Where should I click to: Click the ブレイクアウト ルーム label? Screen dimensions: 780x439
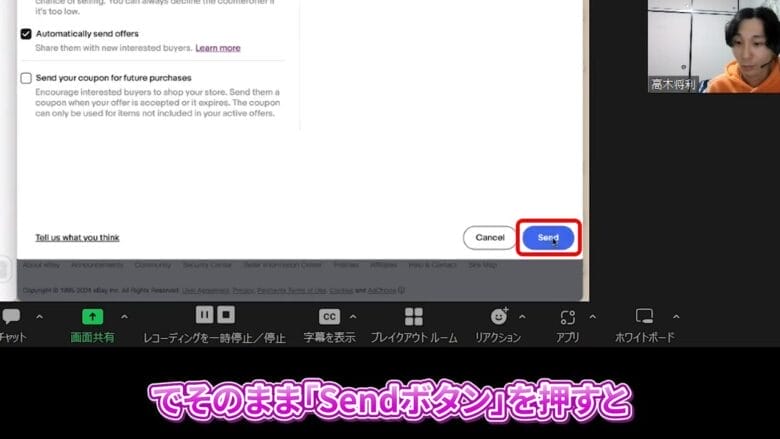click(414, 338)
